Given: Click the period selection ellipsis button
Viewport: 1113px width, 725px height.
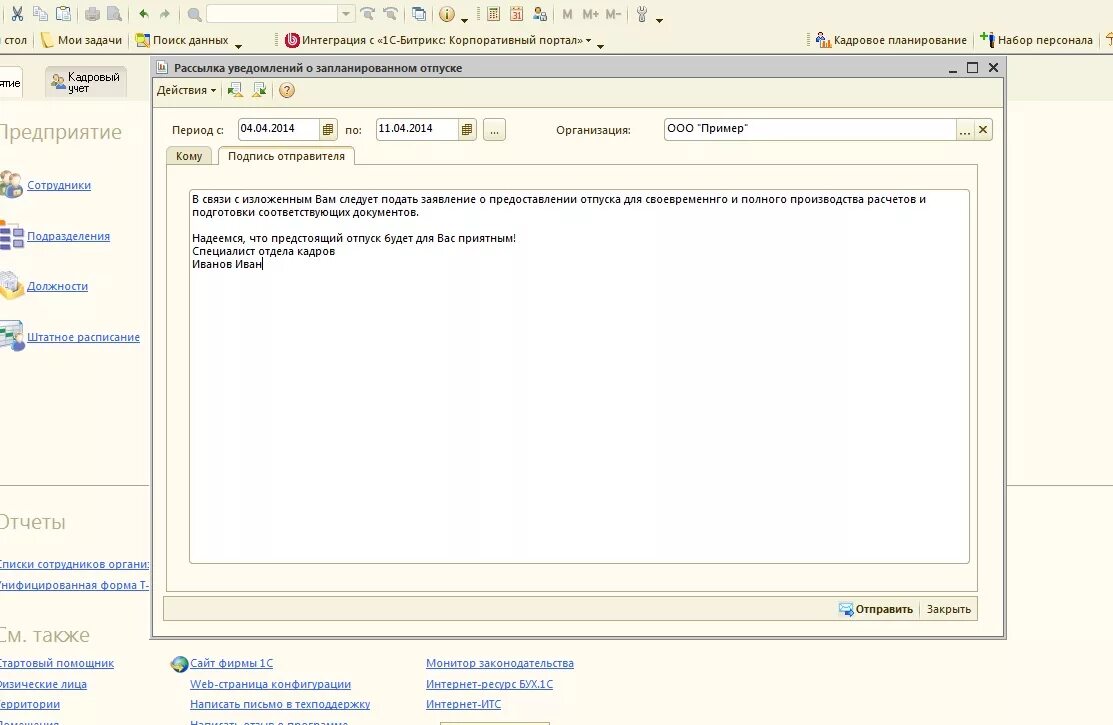Looking at the screenshot, I should (495, 130).
